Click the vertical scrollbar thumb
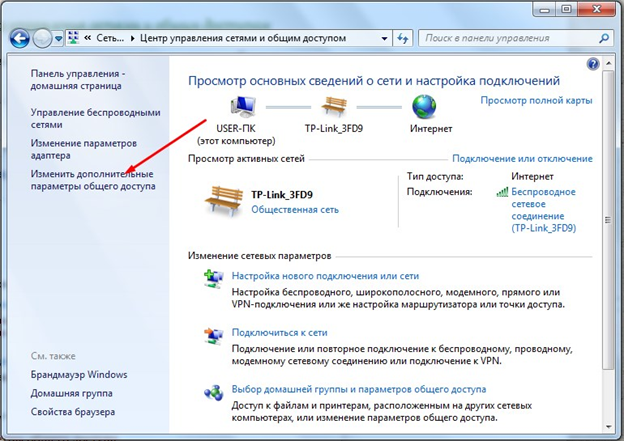The height and width of the screenshot is (441, 624). tap(608, 220)
